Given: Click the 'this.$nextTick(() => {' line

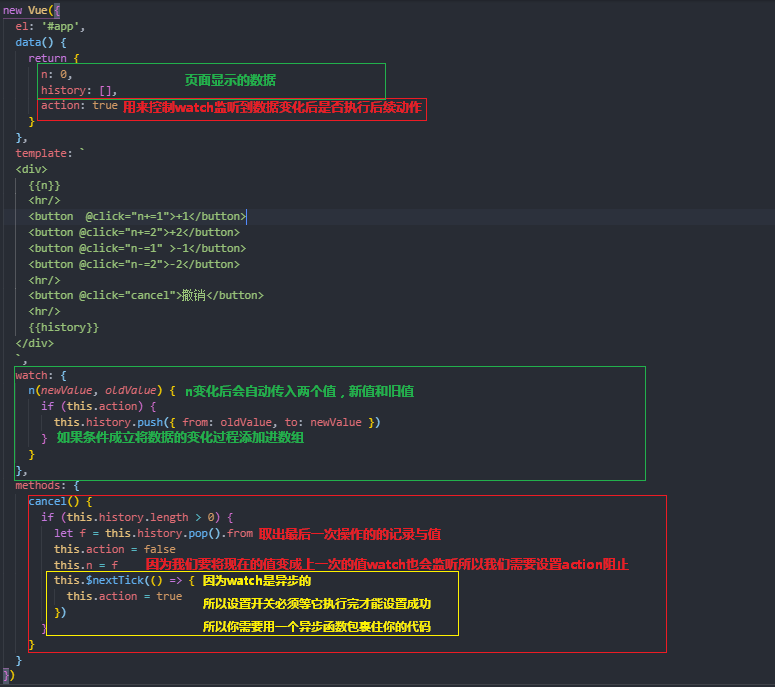Looking at the screenshot, I should [124, 580].
